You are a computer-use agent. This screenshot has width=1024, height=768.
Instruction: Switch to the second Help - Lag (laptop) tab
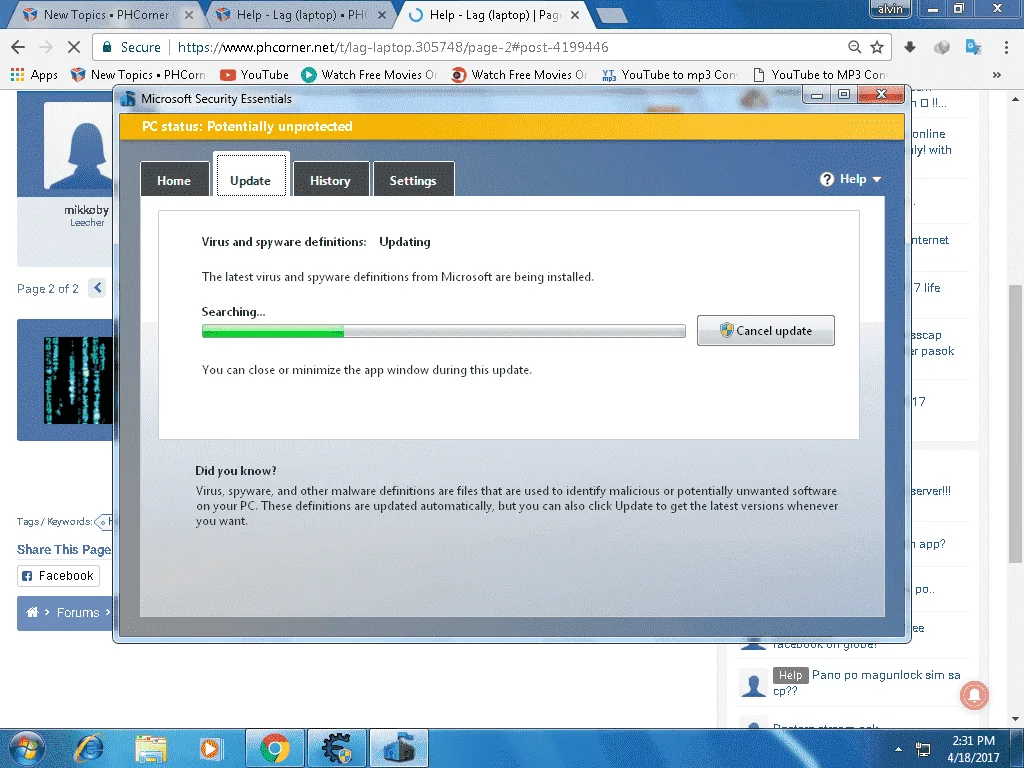tap(300, 14)
